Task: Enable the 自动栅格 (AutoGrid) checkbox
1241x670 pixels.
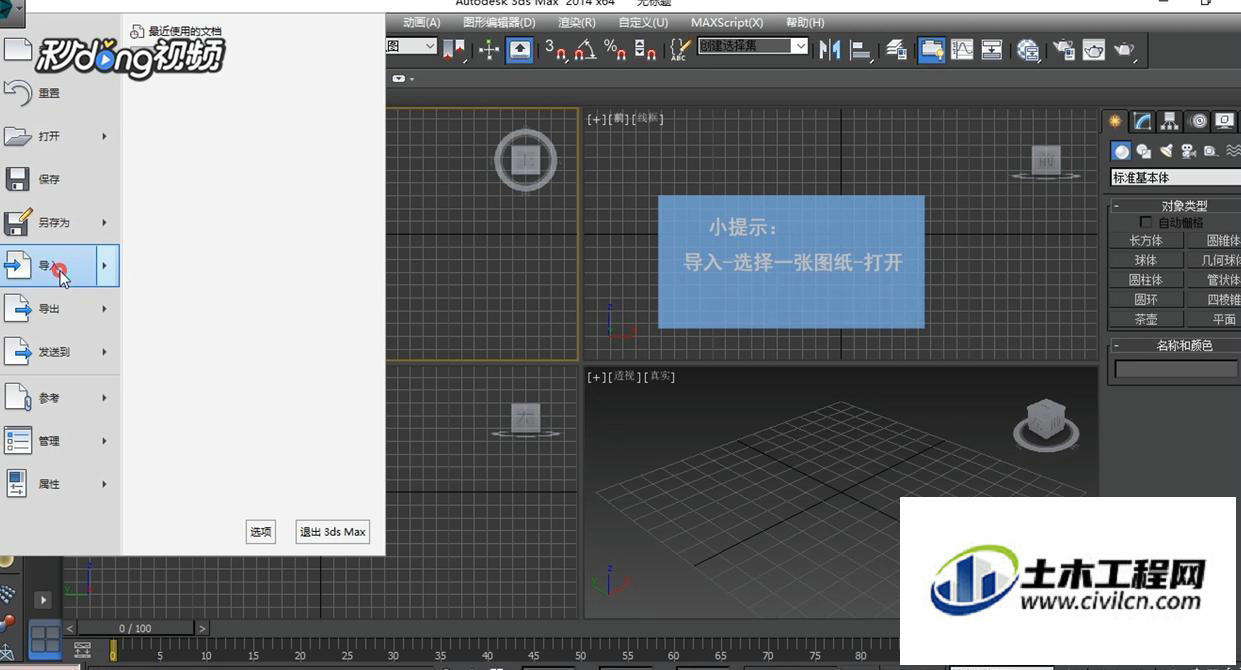Action: point(1146,223)
